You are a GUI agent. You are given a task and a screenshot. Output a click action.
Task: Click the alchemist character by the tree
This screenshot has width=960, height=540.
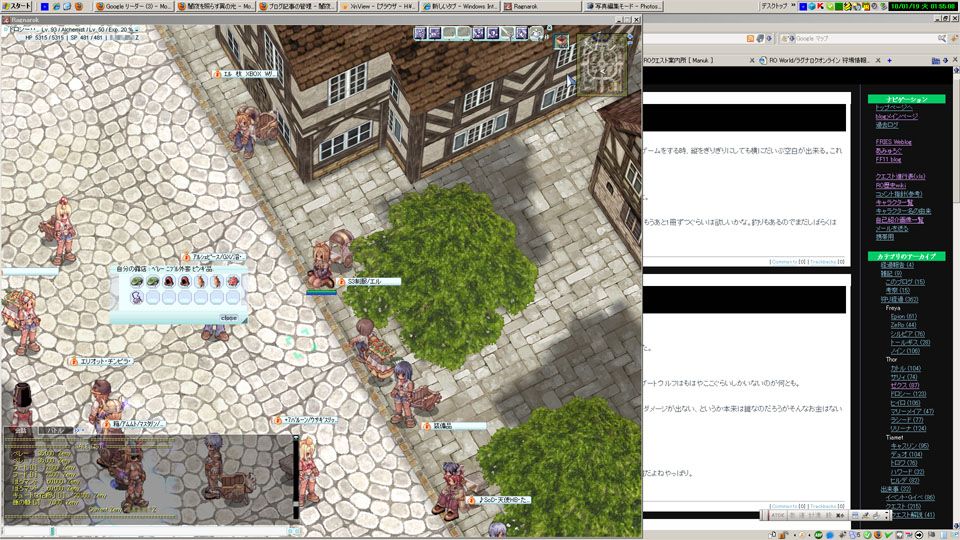tap(321, 264)
